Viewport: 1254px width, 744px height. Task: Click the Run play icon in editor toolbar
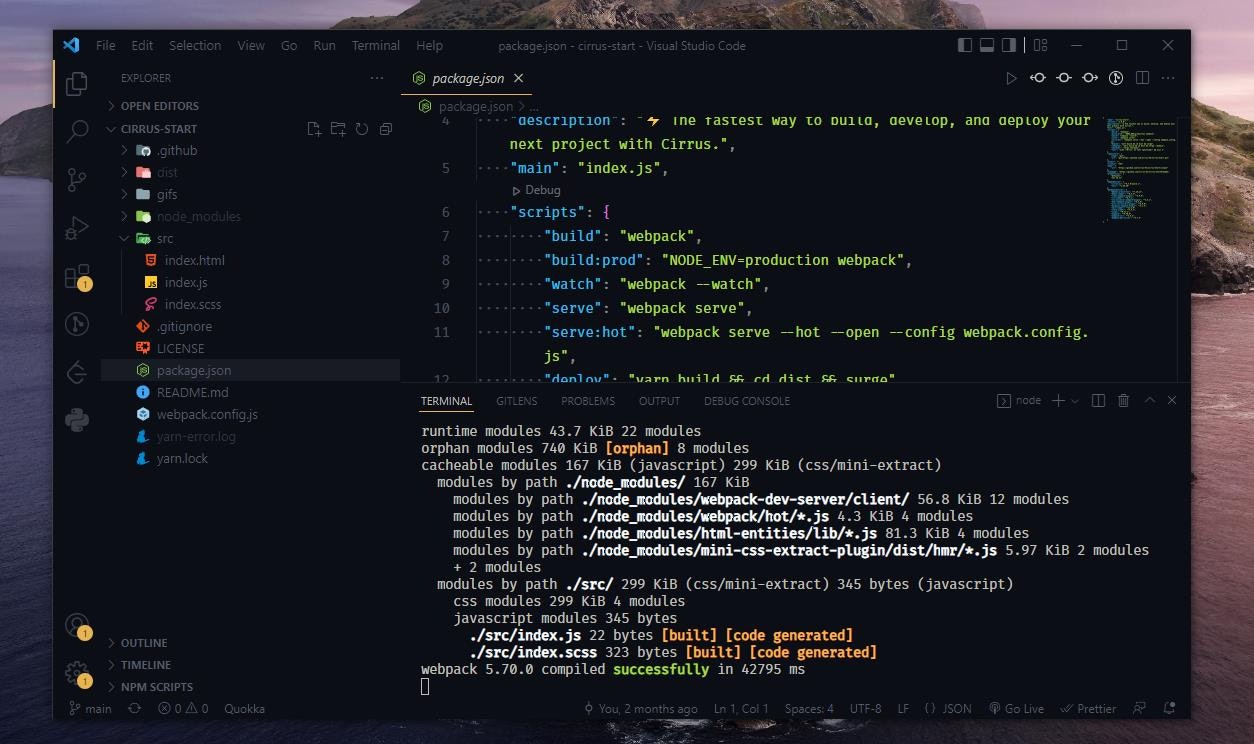click(1011, 78)
